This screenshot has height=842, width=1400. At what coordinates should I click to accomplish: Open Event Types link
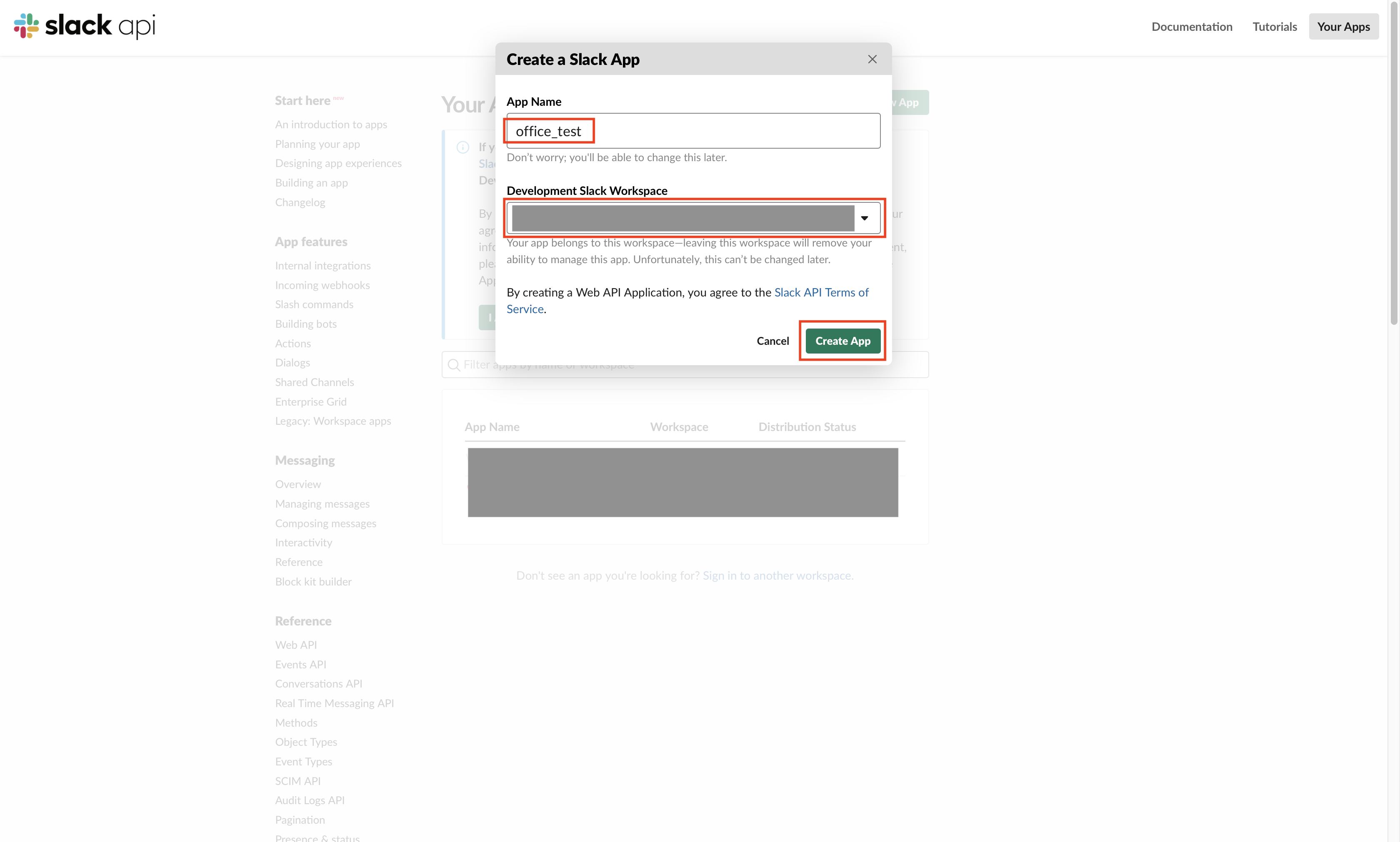click(303, 762)
